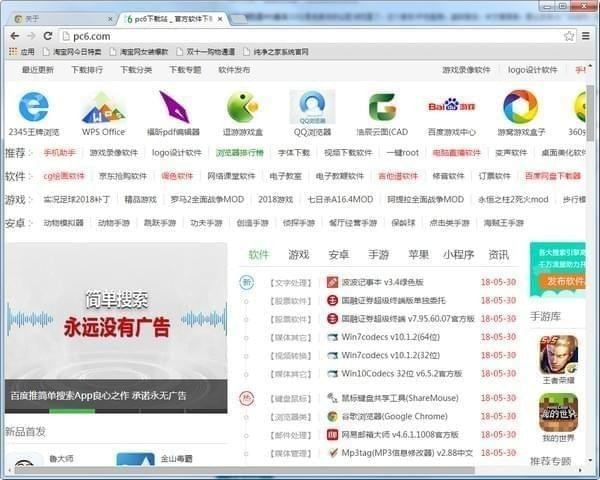Viewport: 600px width, 480px height.
Task: Select the 小程序 category tab
Action: click(x=458, y=255)
